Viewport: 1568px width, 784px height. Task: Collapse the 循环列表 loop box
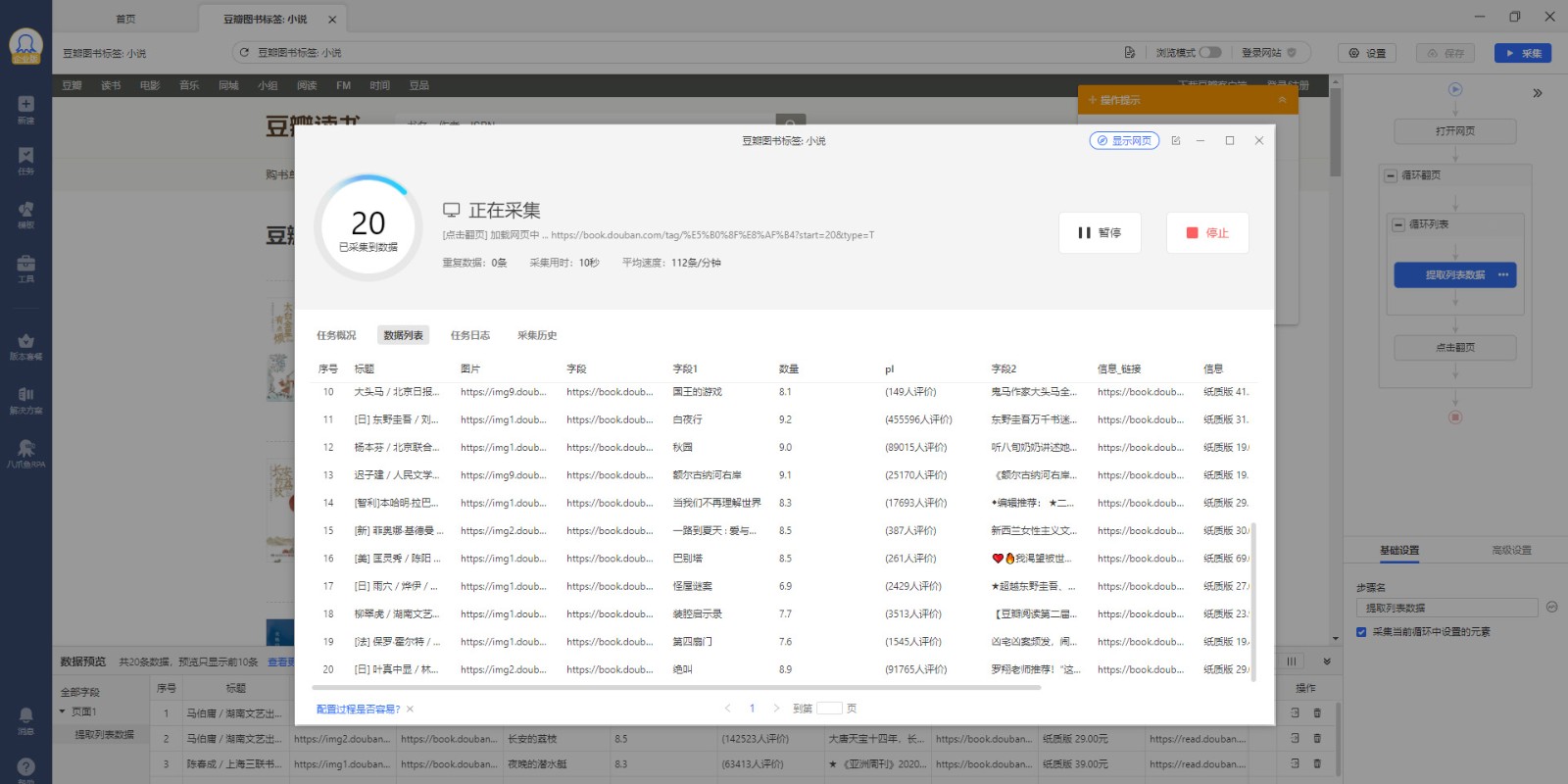(x=1398, y=224)
